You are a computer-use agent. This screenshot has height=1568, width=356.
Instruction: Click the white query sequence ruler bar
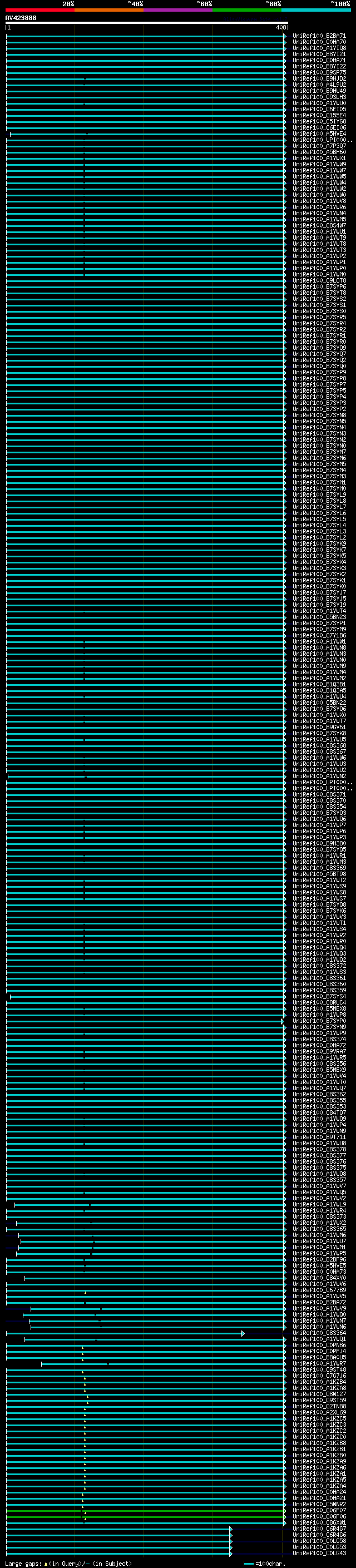147,23
